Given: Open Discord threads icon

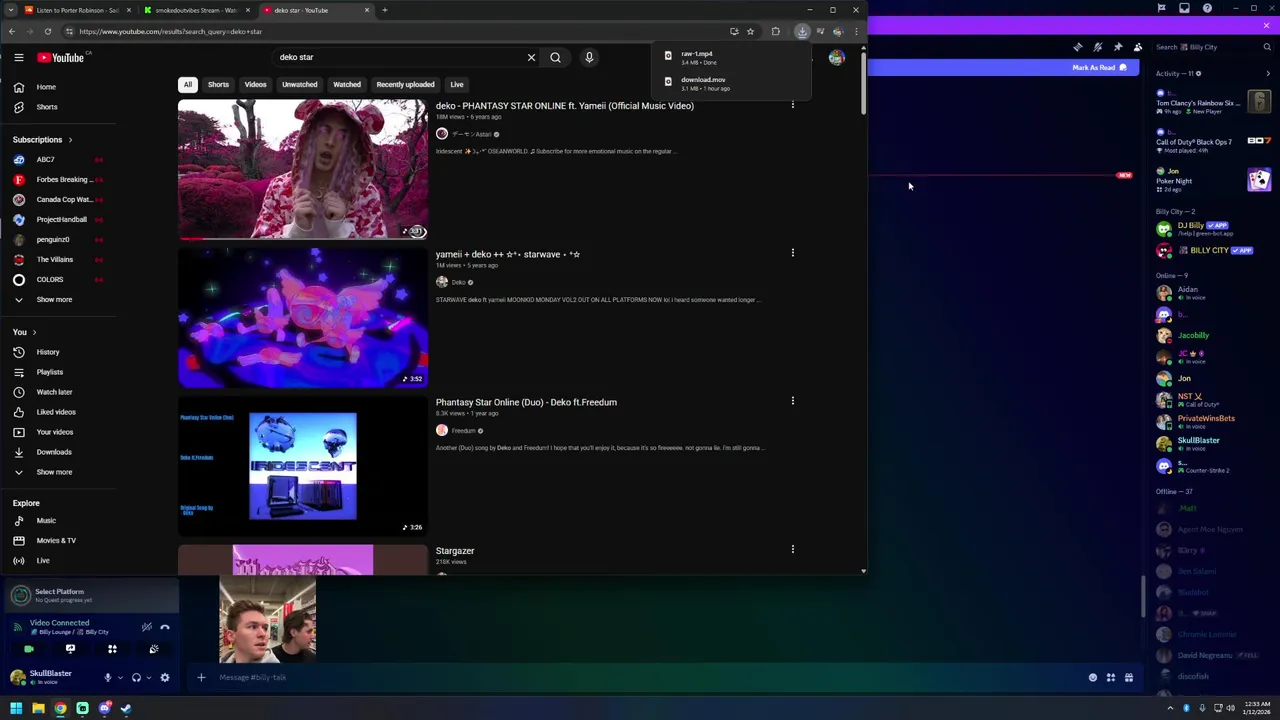Looking at the screenshot, I should (x=1078, y=47).
